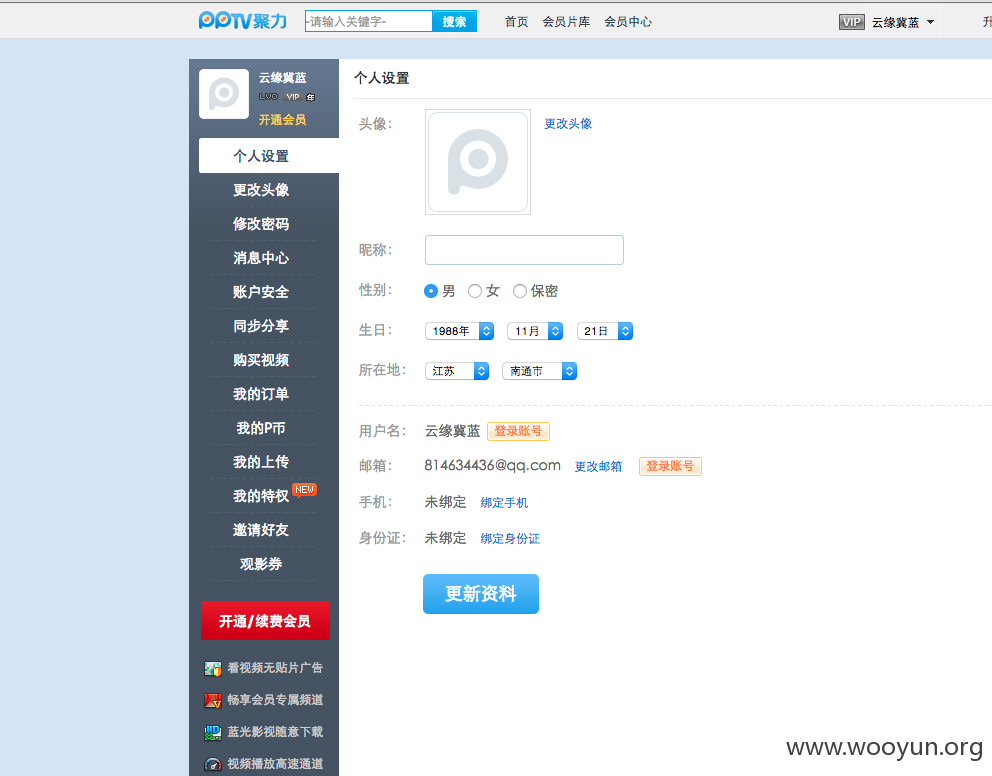
Task: Open the birth year 1988年 dropdown
Action: (459, 331)
